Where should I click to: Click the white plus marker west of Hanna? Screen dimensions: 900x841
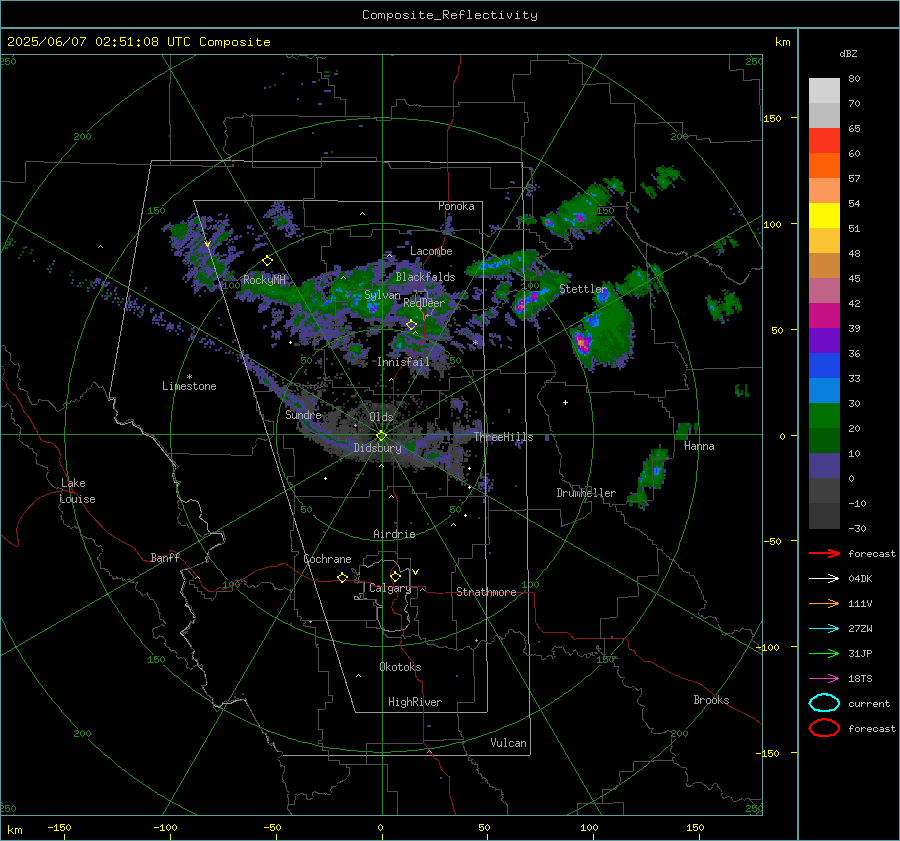click(565, 402)
